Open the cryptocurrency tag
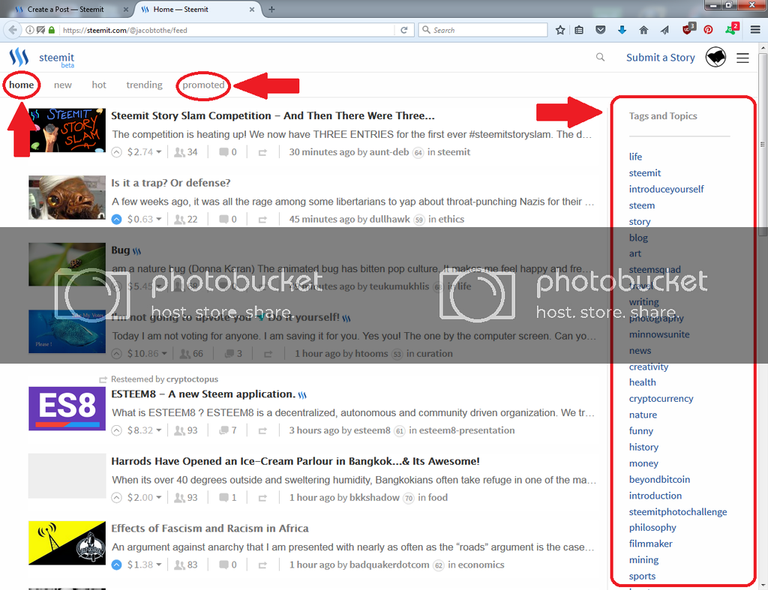Image resolution: width=768 pixels, height=590 pixels. pyautogui.click(x=661, y=399)
